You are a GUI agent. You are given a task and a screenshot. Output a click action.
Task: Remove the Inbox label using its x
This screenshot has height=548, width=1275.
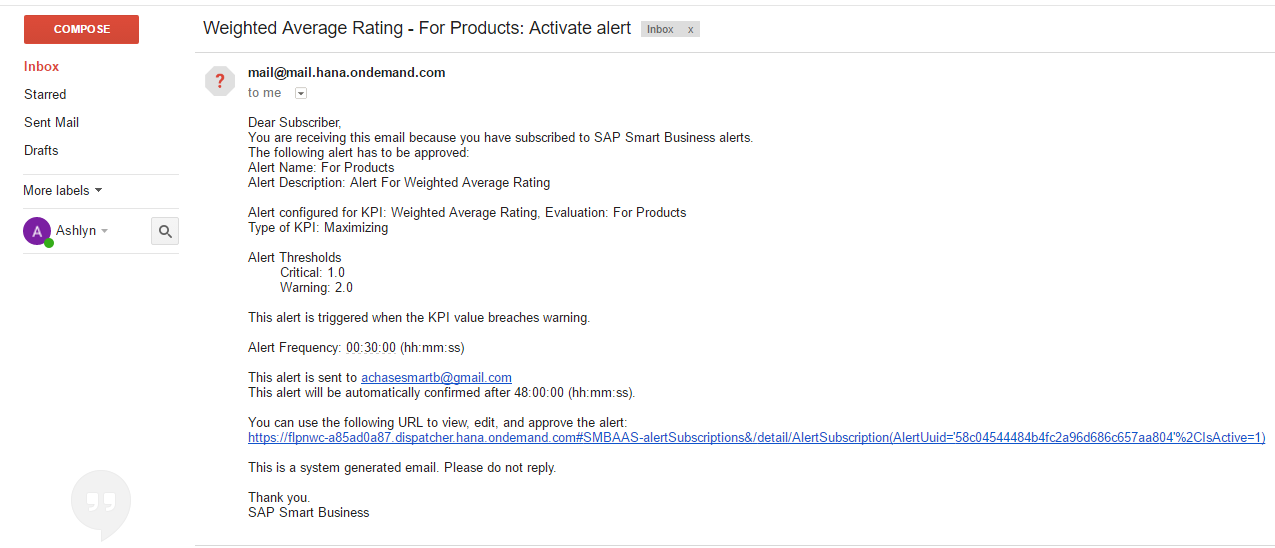coord(690,30)
